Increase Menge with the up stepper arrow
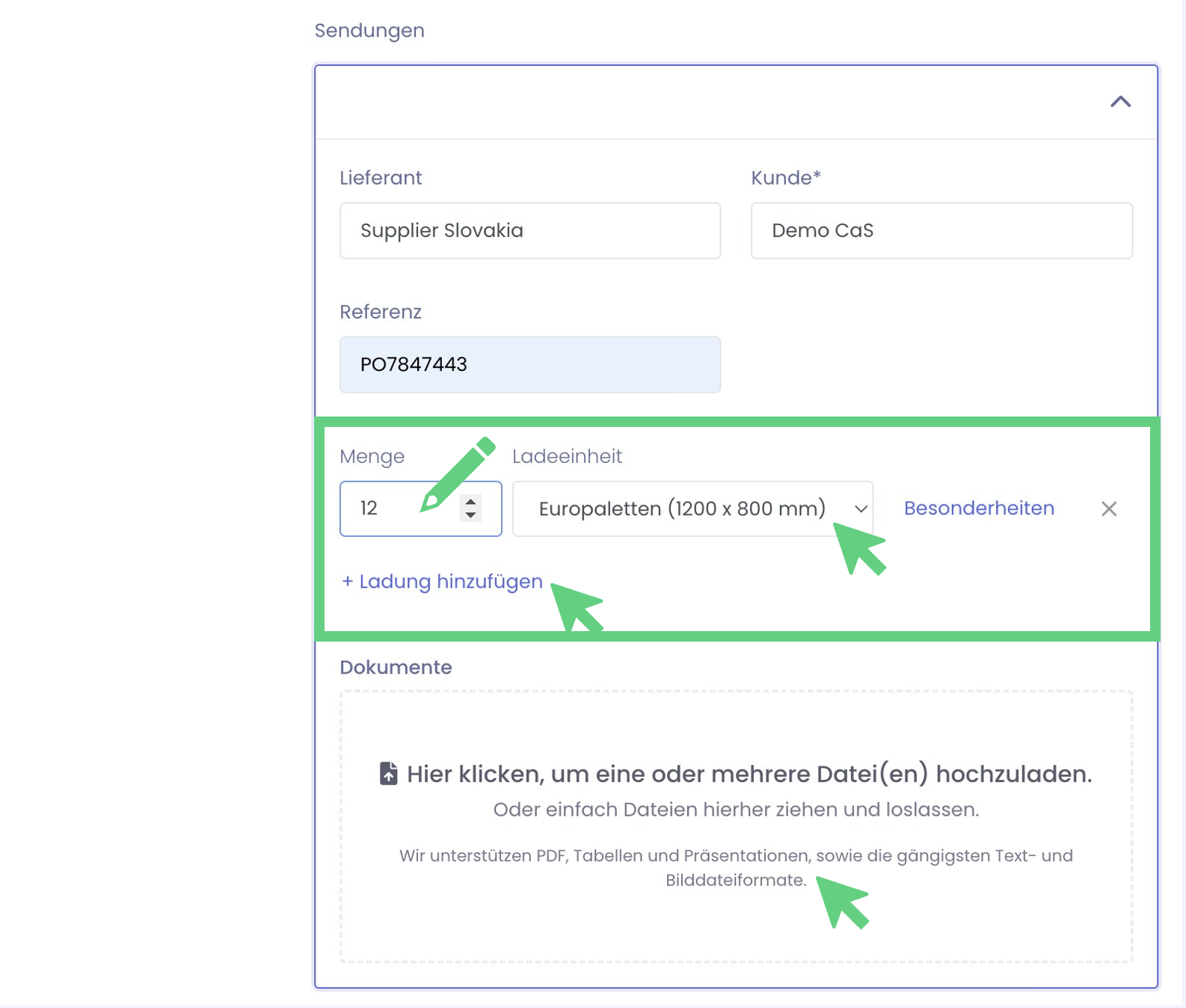 click(470, 502)
